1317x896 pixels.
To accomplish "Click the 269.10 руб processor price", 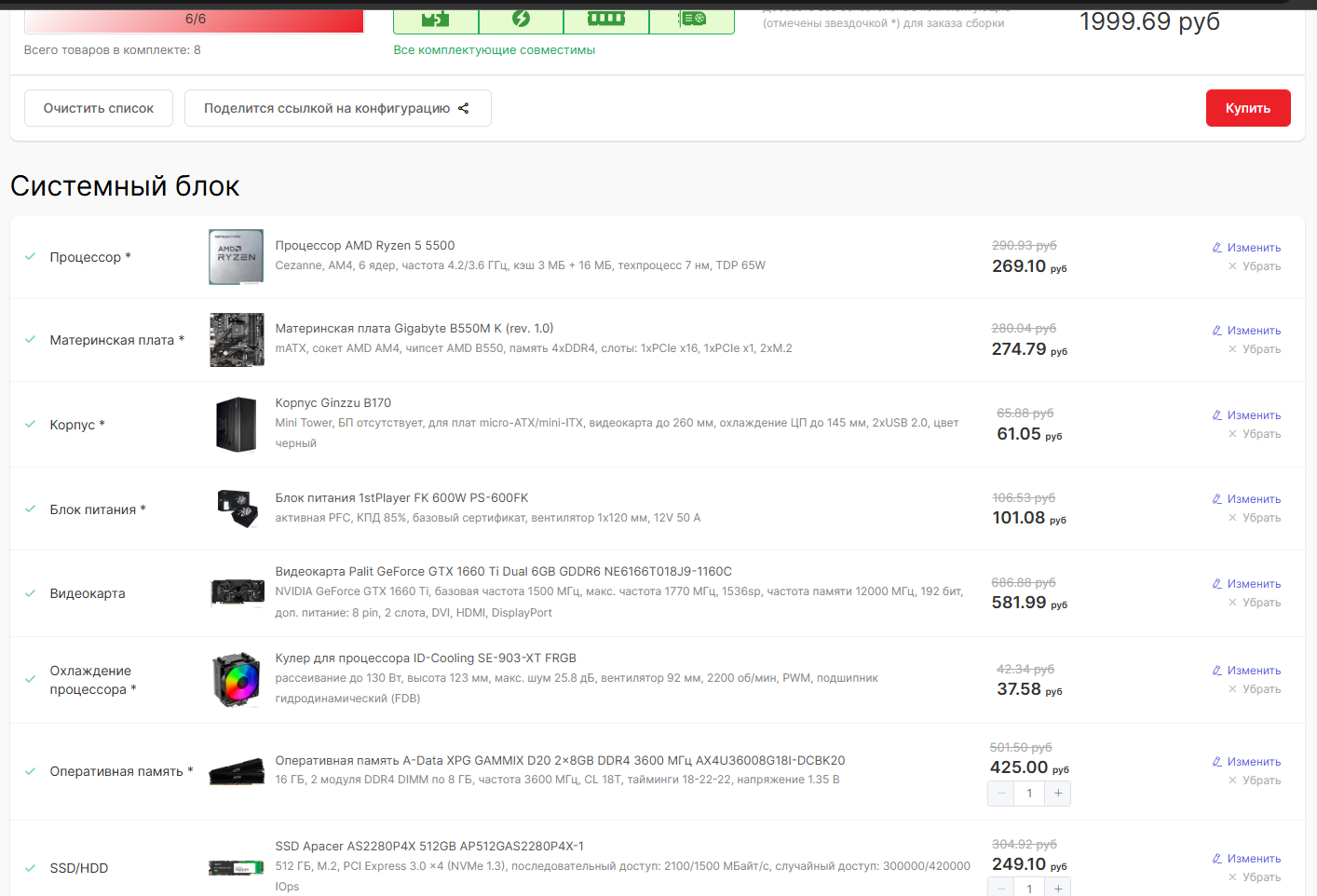I will [x=1029, y=266].
